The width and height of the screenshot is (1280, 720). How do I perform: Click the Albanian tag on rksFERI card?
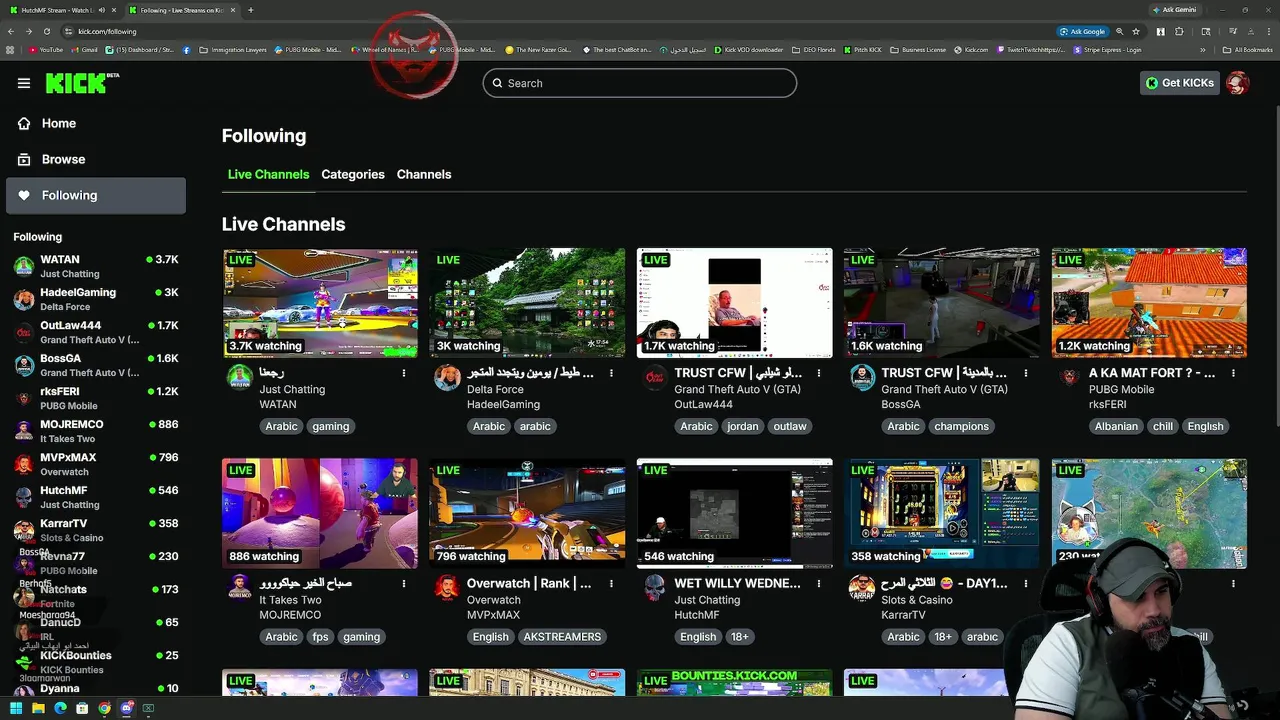pyautogui.click(x=1116, y=426)
